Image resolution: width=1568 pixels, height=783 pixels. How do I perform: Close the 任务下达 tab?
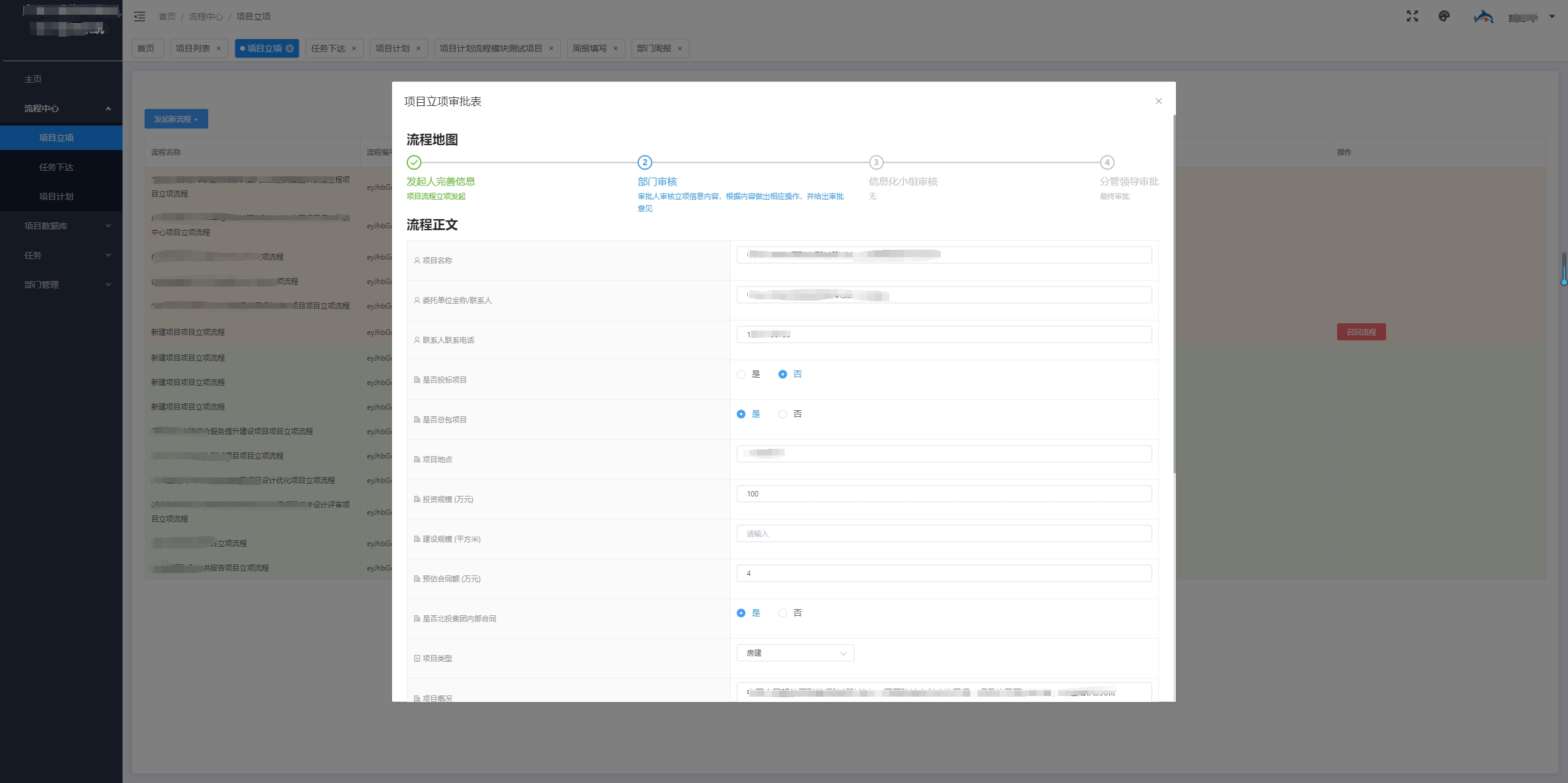pos(354,48)
